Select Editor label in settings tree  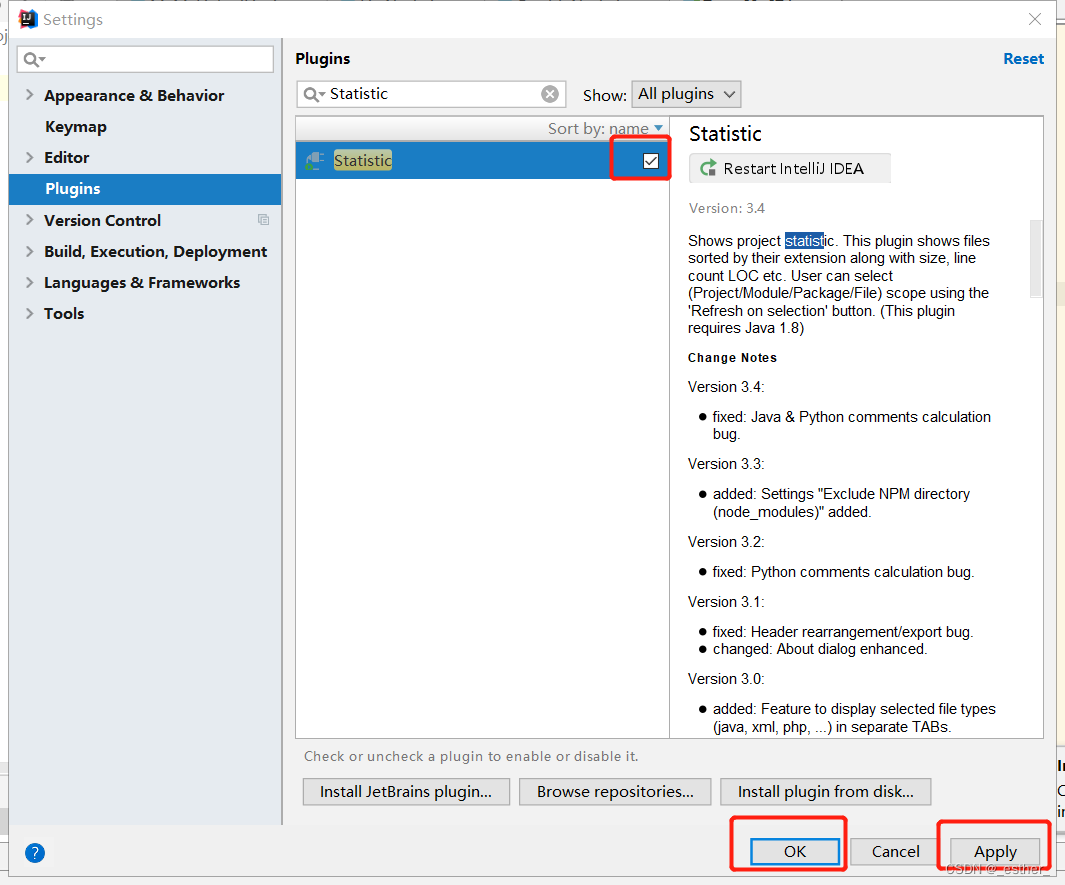(67, 158)
